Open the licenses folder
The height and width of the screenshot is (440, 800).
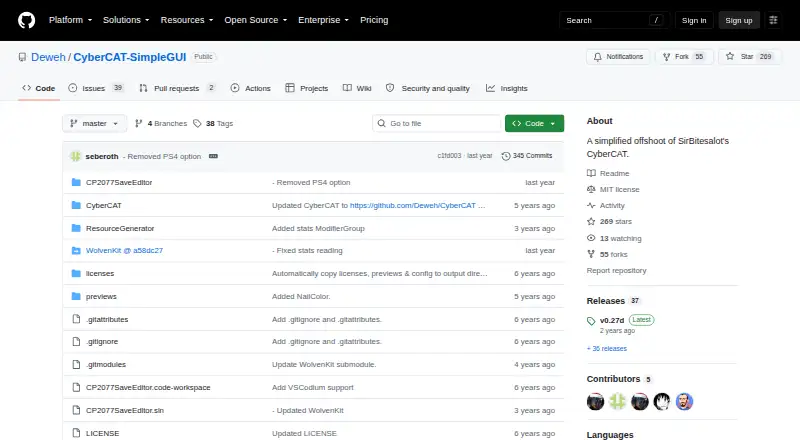pyautogui.click(x=100, y=274)
